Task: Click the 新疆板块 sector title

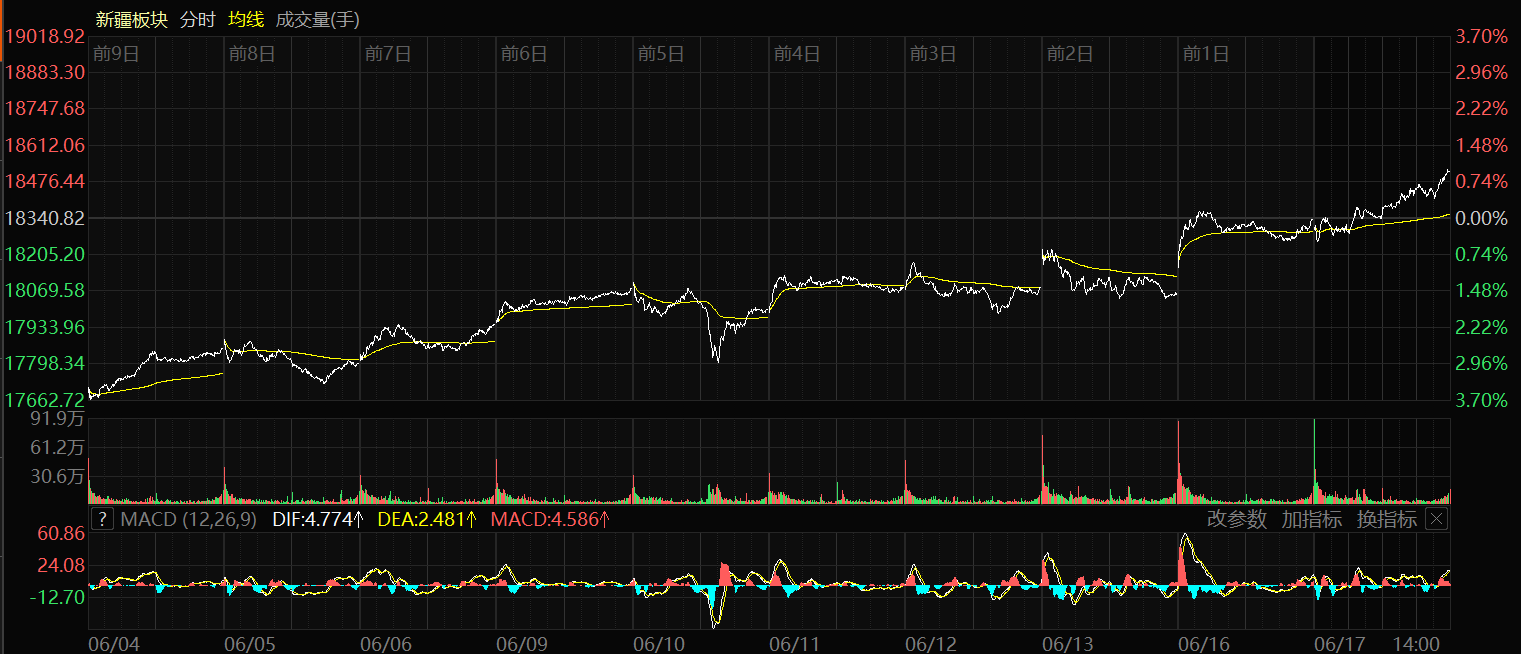Action: click(x=131, y=19)
